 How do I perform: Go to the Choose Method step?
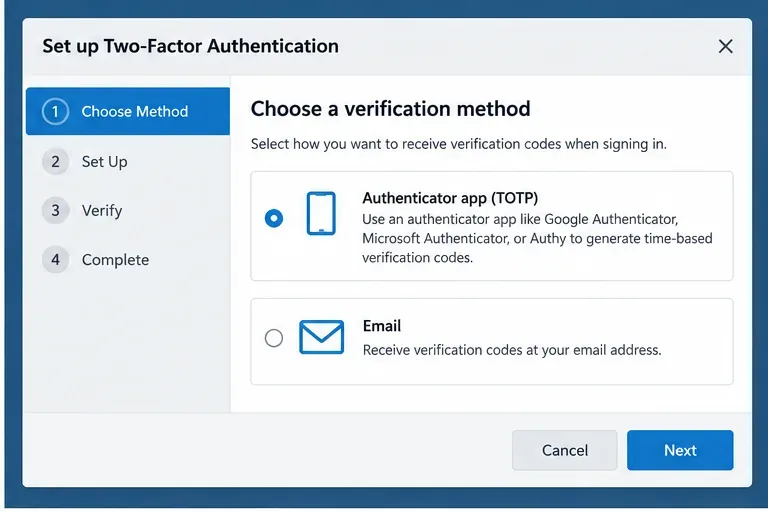click(x=128, y=111)
